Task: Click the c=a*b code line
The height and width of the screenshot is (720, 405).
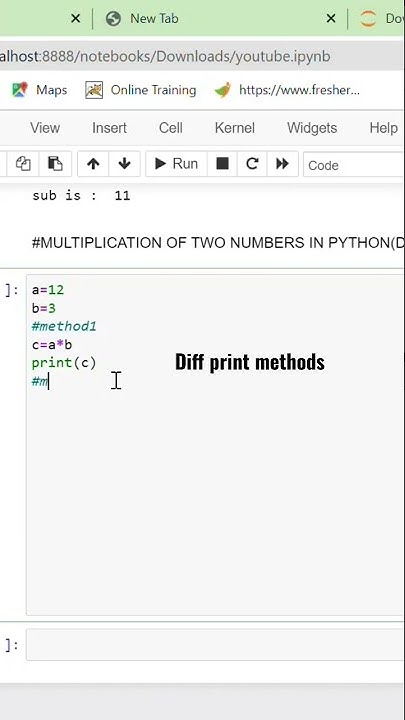Action: (x=52, y=344)
